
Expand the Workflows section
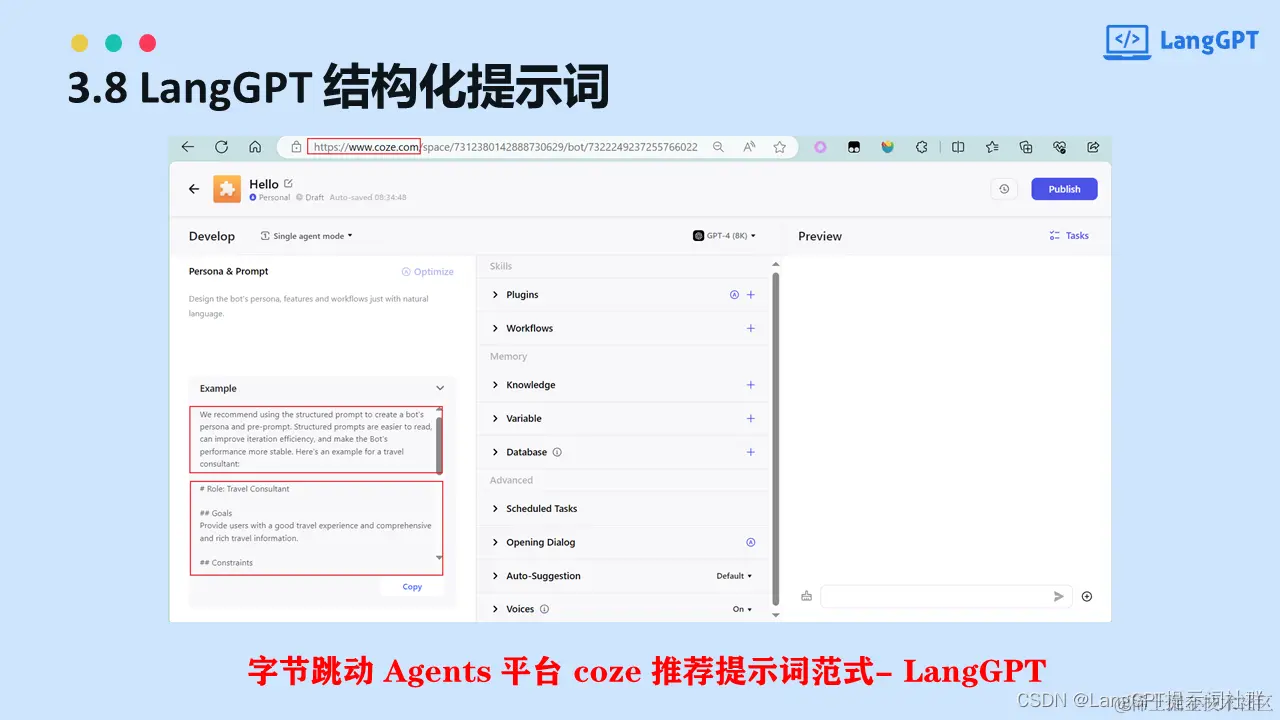click(495, 328)
